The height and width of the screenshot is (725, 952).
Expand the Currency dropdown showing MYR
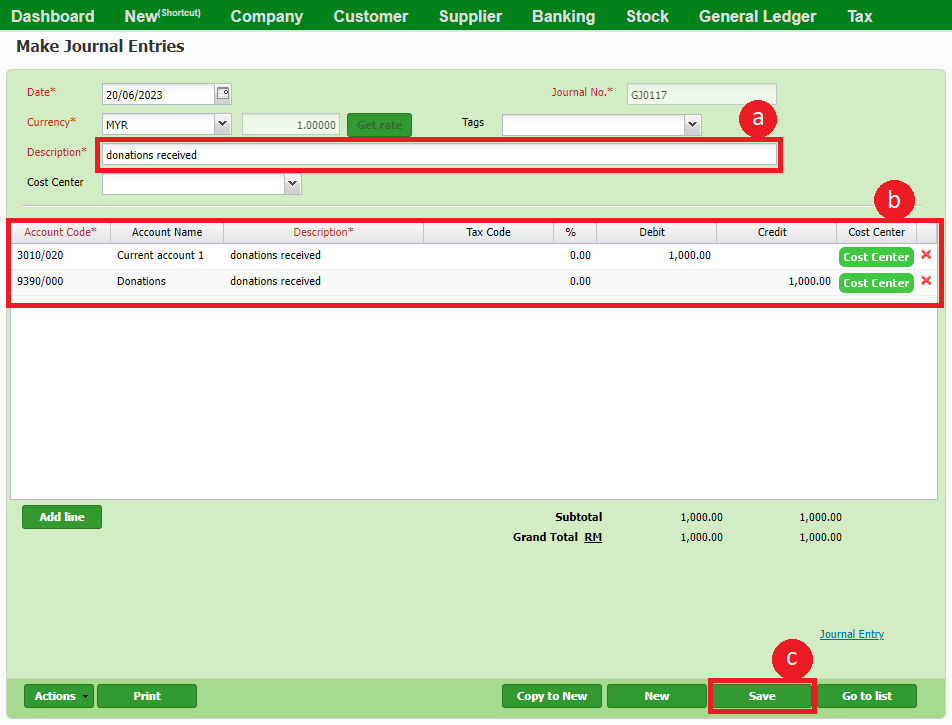coord(223,124)
